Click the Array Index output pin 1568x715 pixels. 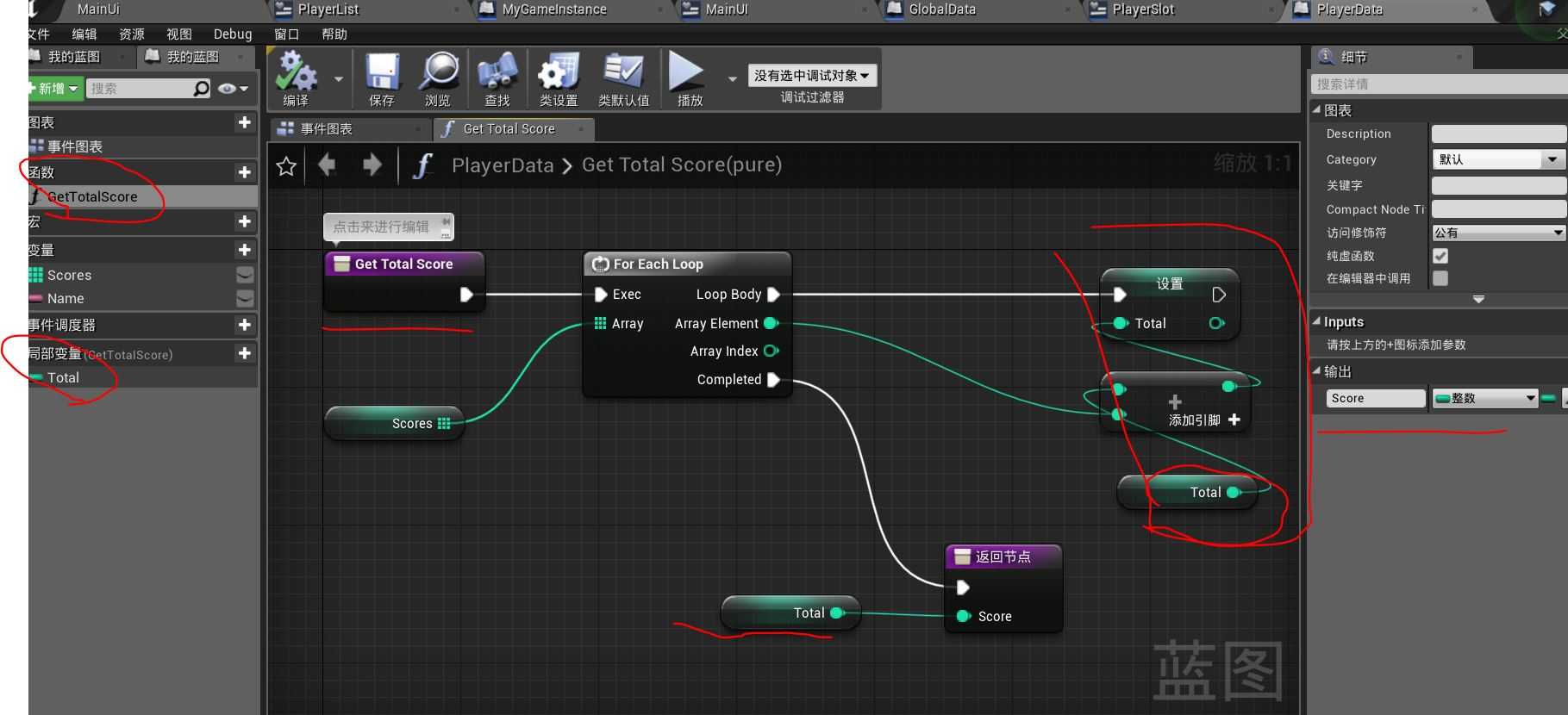click(x=771, y=351)
